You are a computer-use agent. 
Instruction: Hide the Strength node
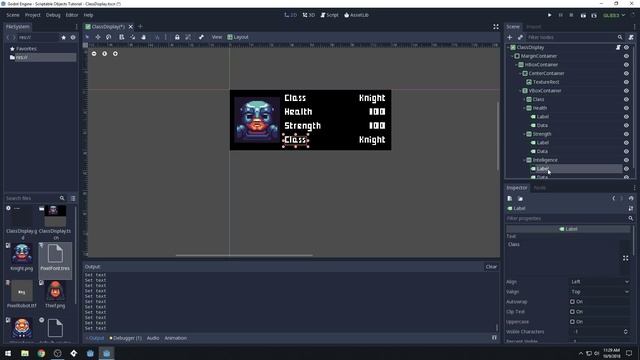point(627,134)
